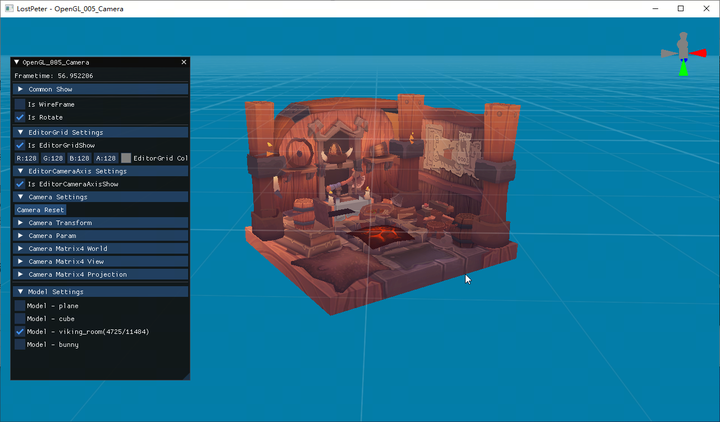Open the EditorGrid color swatch picker
720x422 pixels.
pyautogui.click(x=126, y=158)
